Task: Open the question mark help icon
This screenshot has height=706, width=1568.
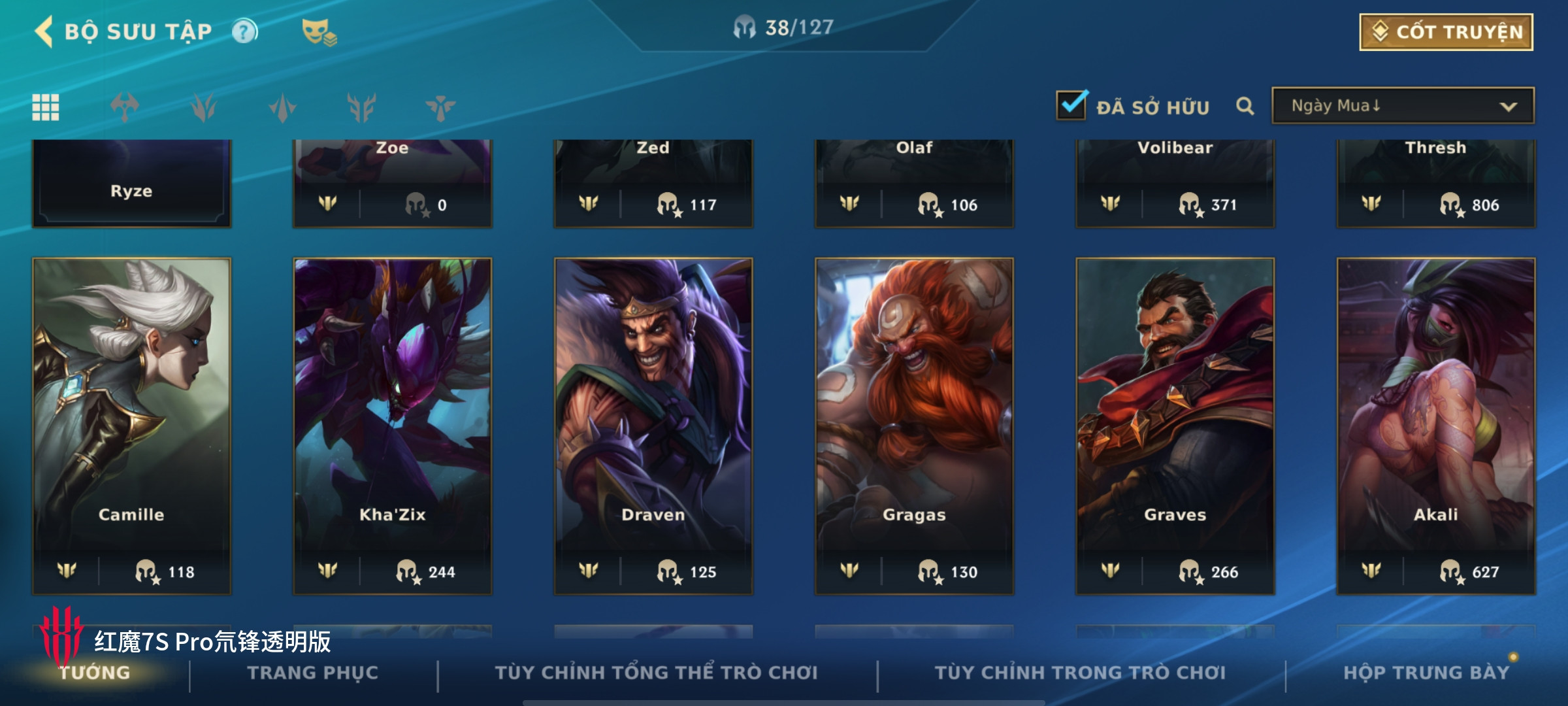Action: (245, 31)
